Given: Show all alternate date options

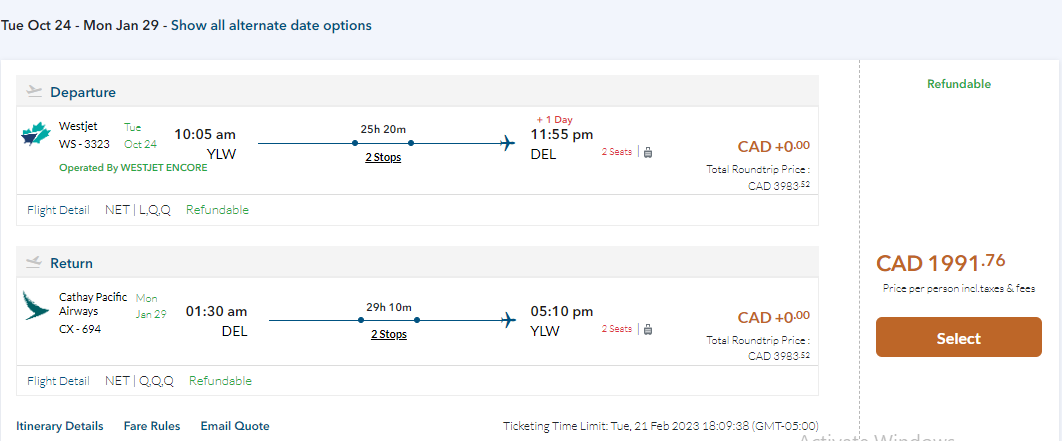Looking at the screenshot, I should [x=271, y=25].
